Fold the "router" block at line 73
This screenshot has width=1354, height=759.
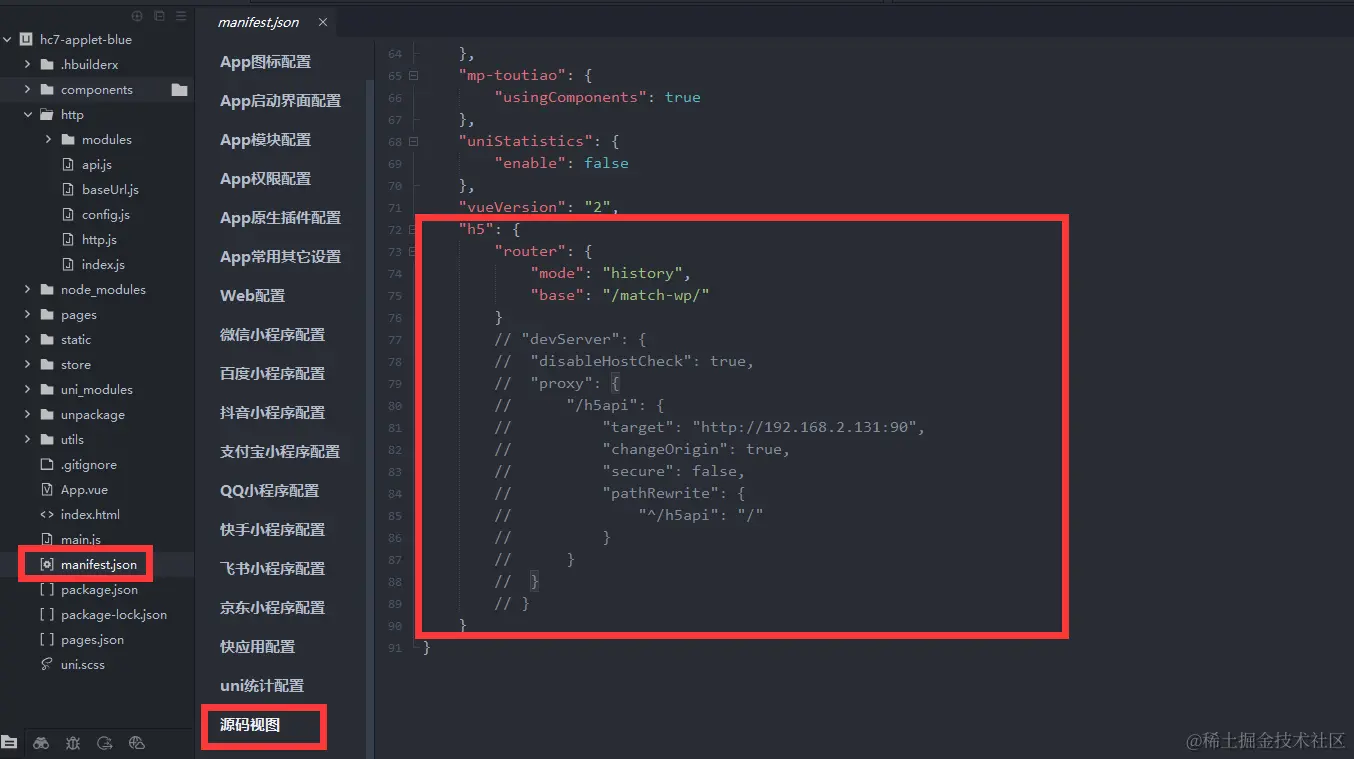pyautogui.click(x=414, y=252)
